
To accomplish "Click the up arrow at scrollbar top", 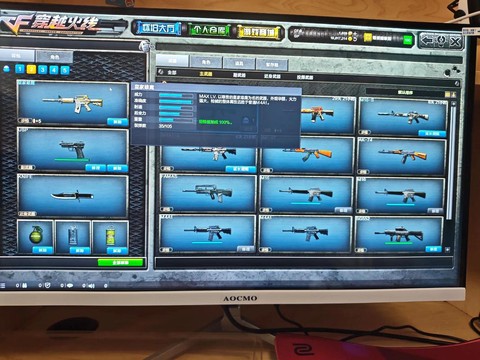I will [453, 104].
